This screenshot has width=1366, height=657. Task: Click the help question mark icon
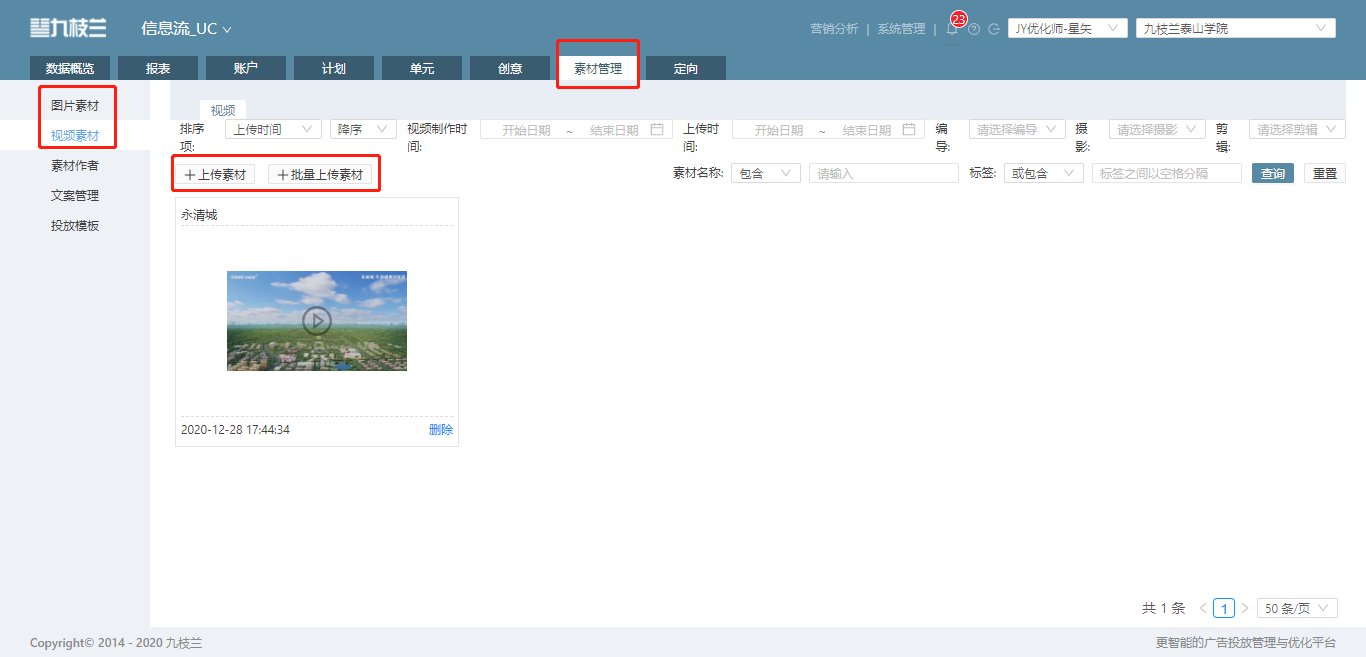coord(974,29)
